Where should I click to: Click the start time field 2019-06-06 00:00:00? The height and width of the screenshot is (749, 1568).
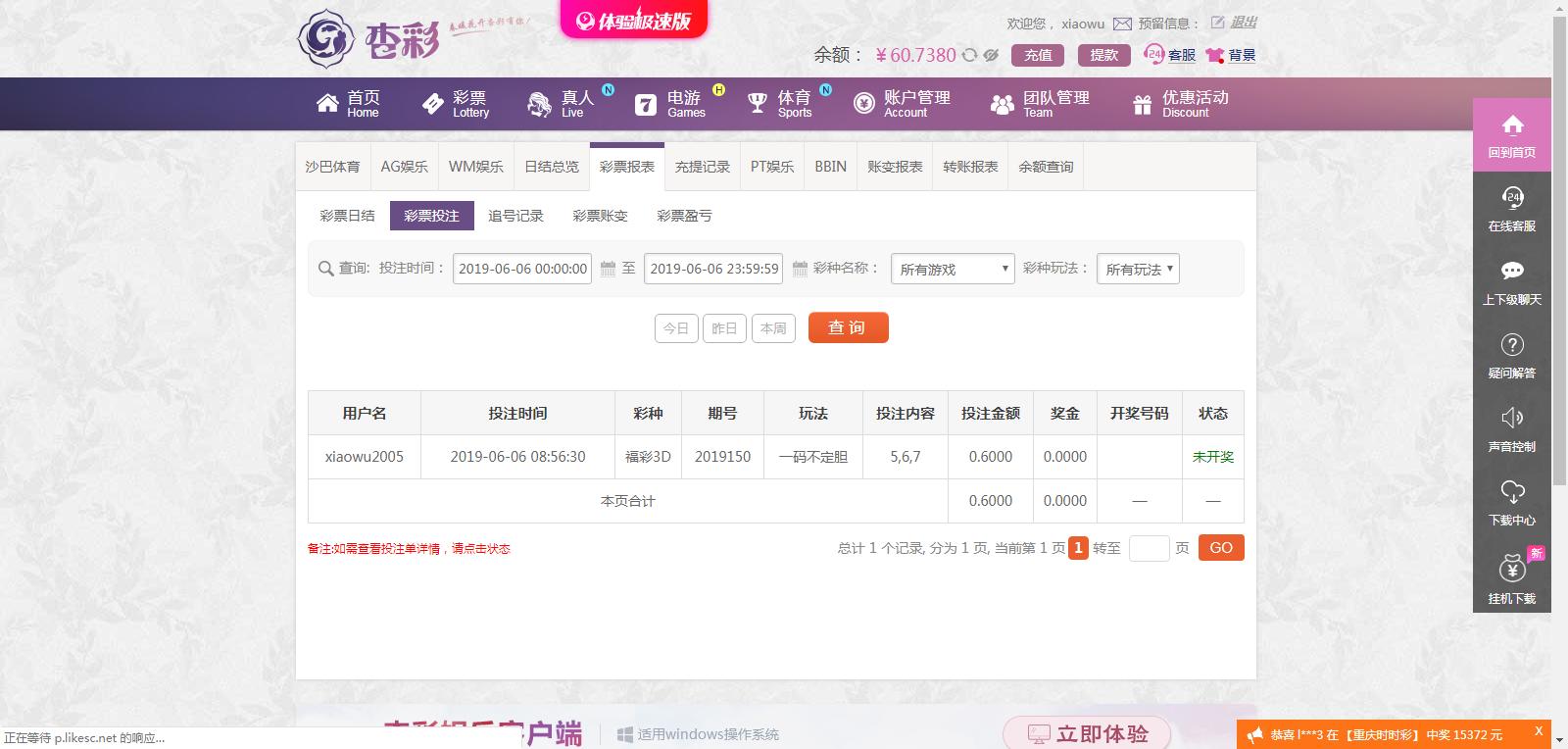522,269
